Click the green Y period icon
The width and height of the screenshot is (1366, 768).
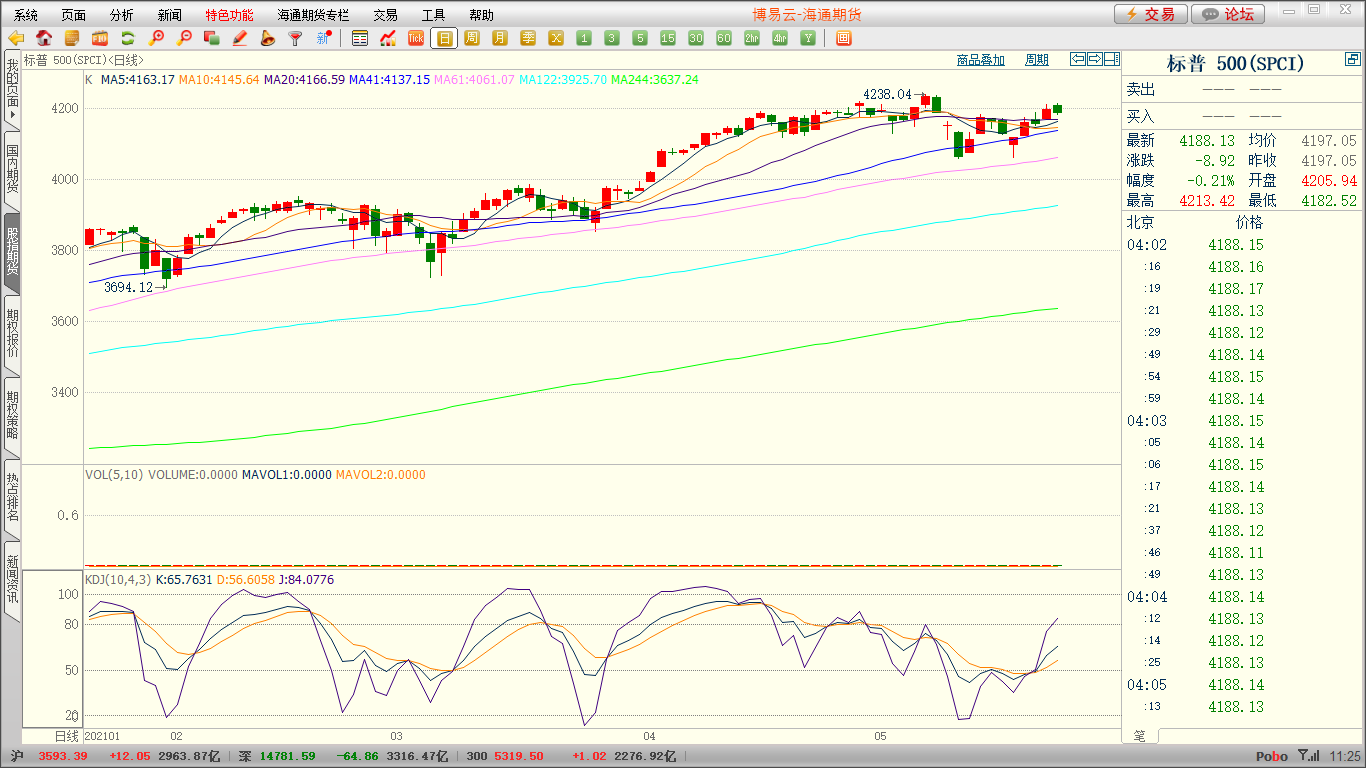click(x=808, y=38)
